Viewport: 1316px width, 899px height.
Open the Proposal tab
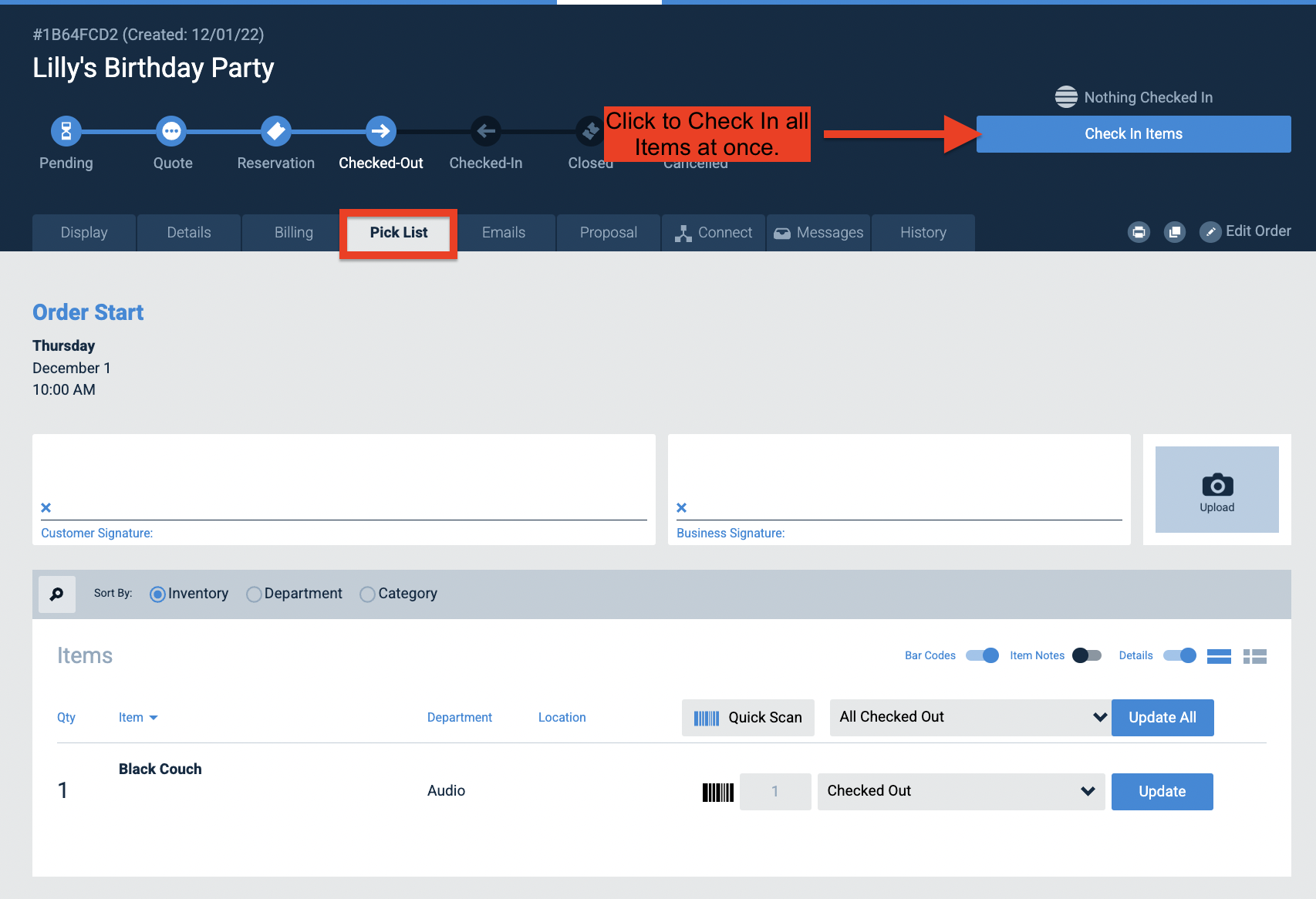click(x=609, y=233)
